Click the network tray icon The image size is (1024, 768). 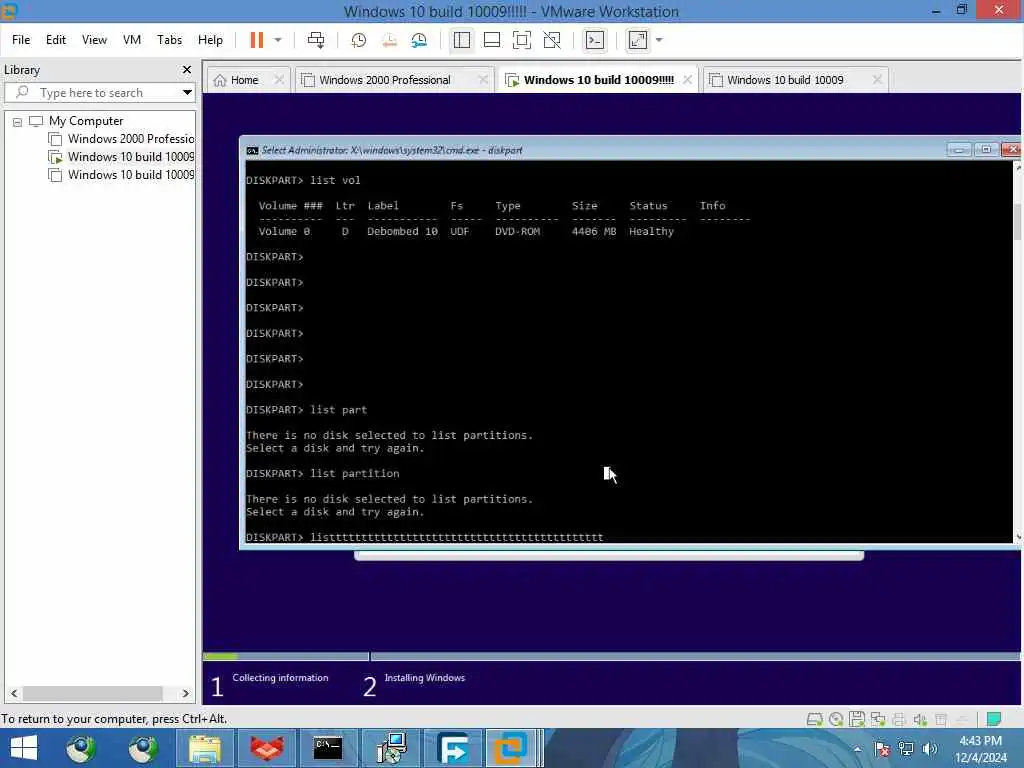906,749
